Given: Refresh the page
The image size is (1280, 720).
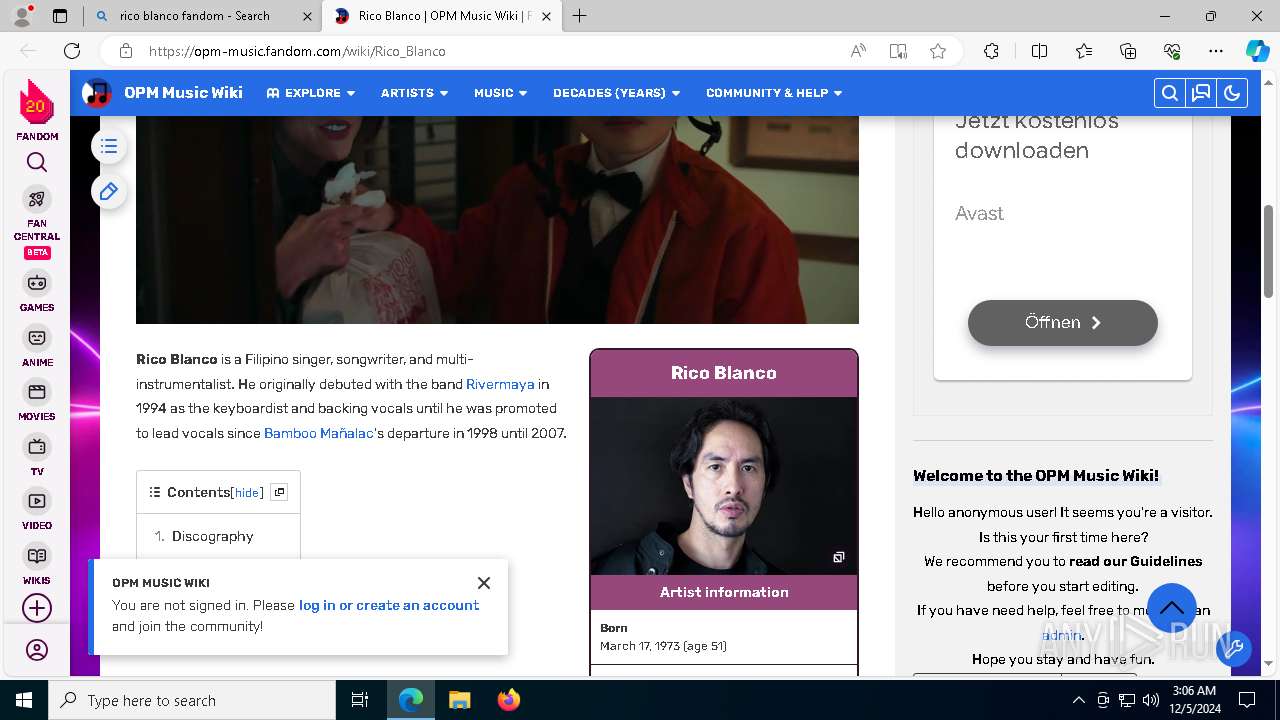Looking at the screenshot, I should (72, 51).
